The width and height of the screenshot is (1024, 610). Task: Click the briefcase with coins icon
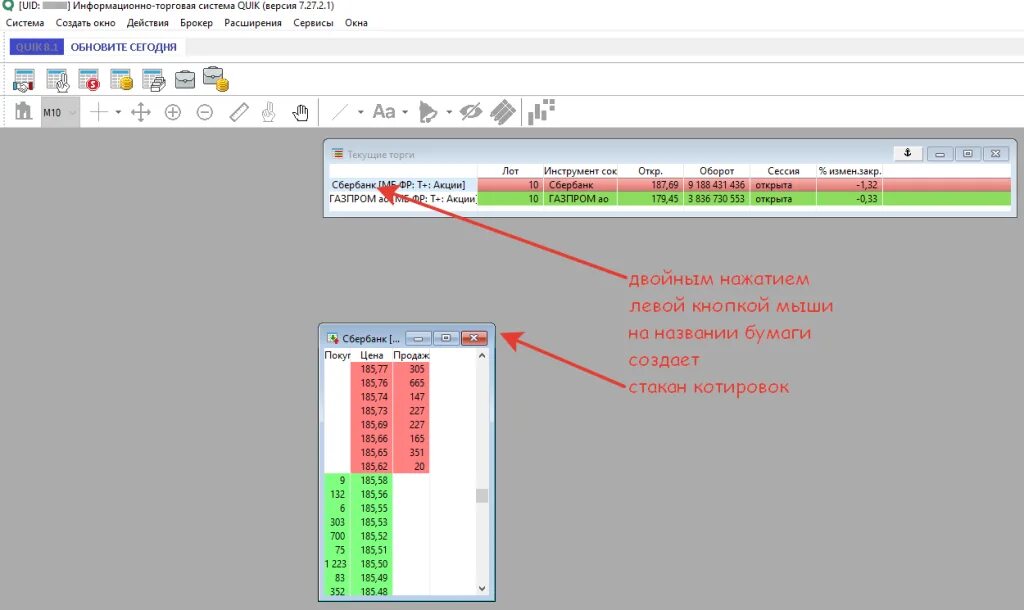pyautogui.click(x=216, y=79)
